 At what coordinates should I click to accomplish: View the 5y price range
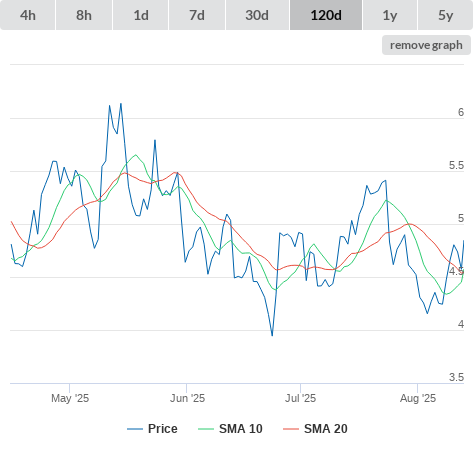(x=445, y=15)
